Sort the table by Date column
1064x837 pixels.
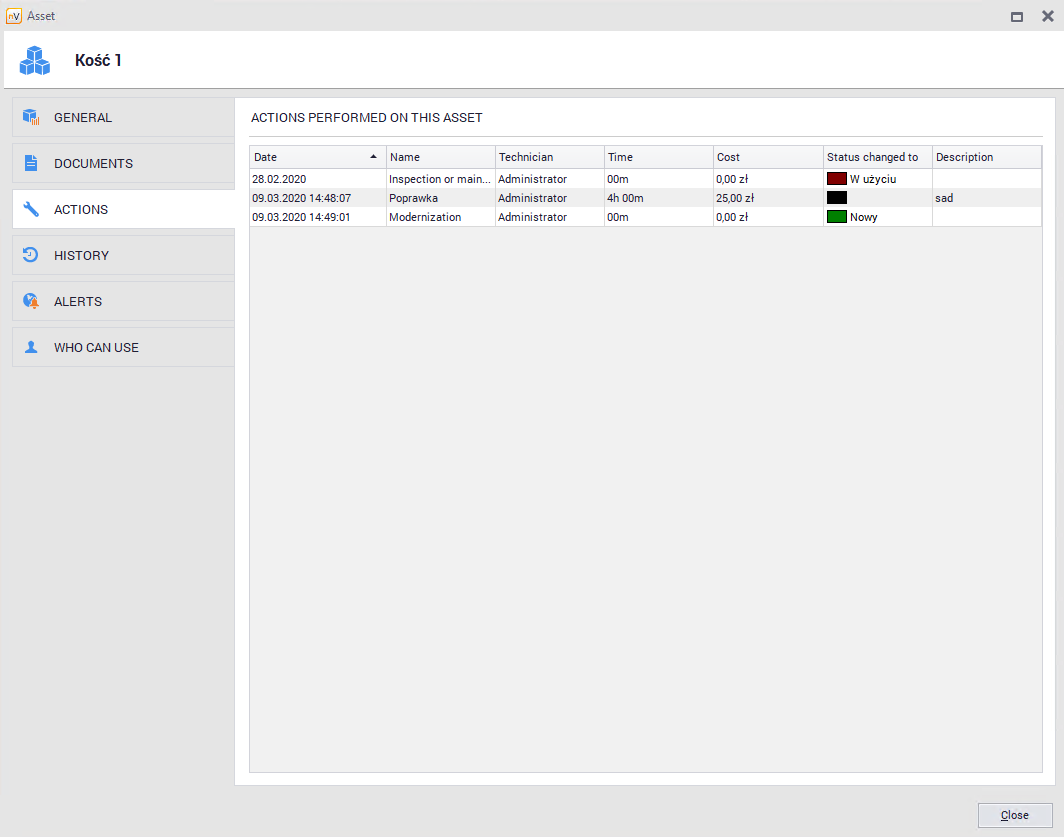[300, 157]
